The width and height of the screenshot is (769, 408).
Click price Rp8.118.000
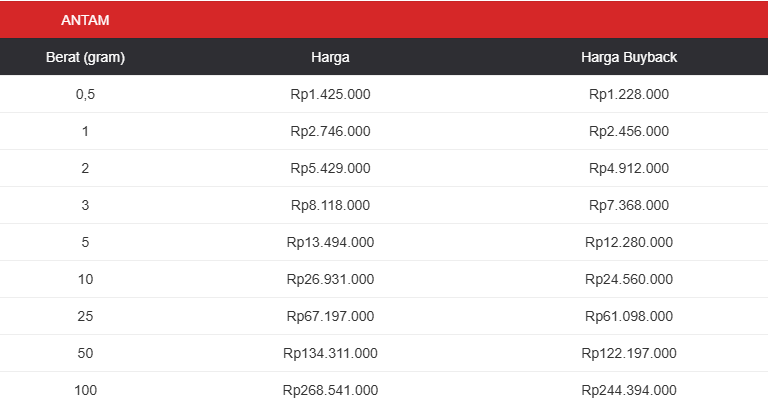click(330, 205)
